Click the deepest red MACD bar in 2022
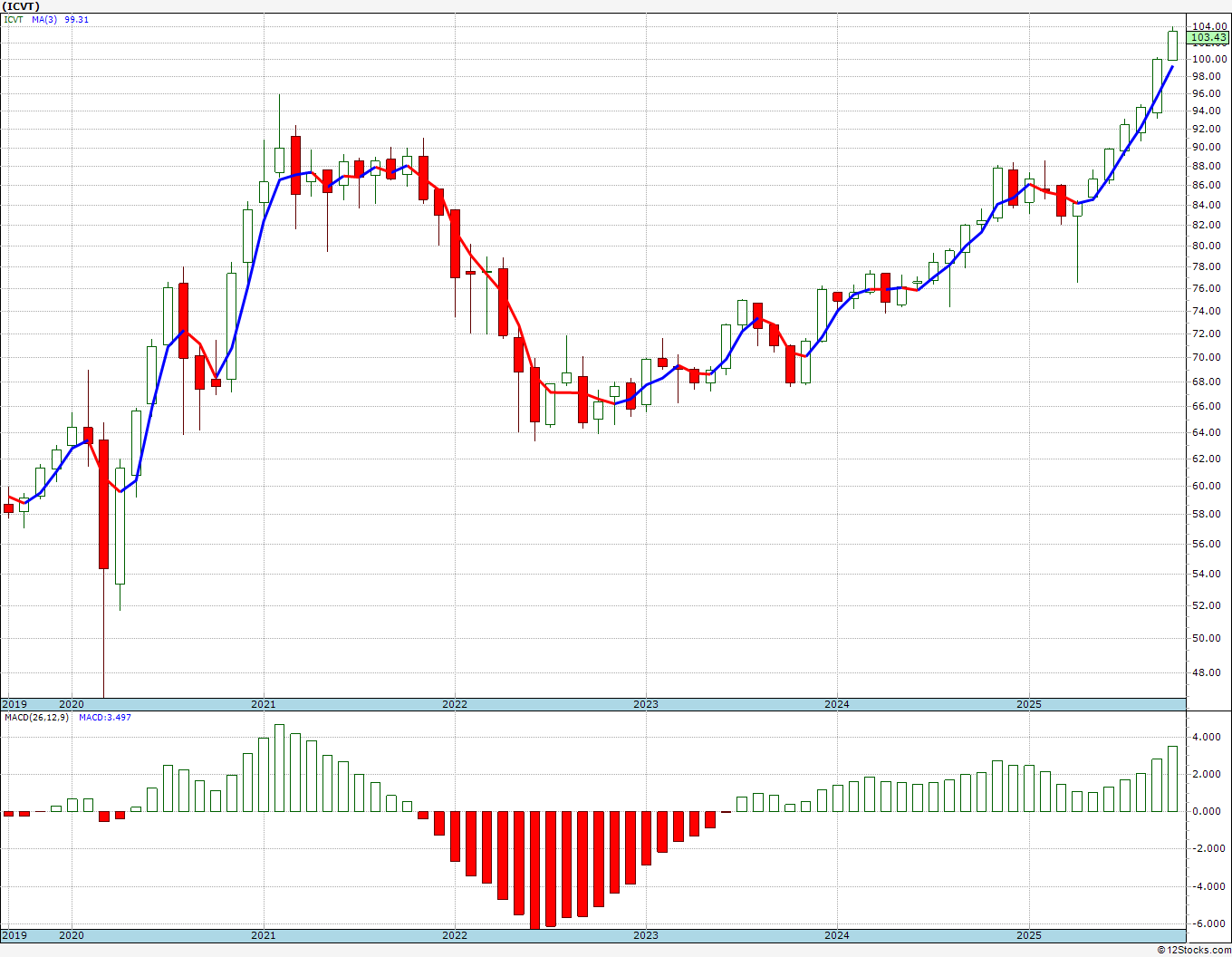The width and height of the screenshot is (1232, 957). (x=534, y=870)
